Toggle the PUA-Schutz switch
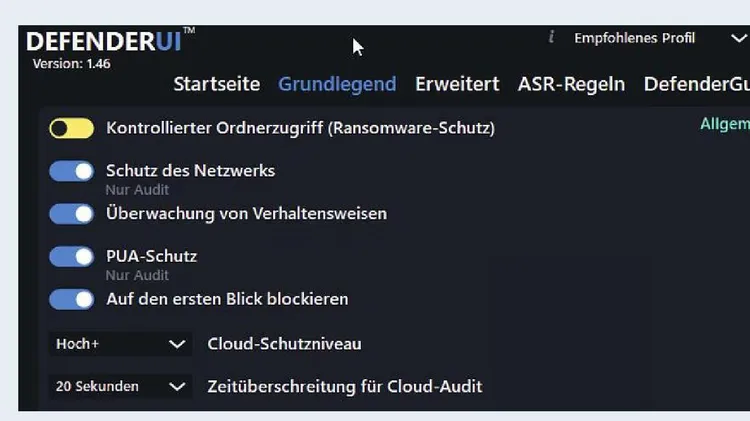The height and width of the screenshot is (421, 750). coord(71,257)
